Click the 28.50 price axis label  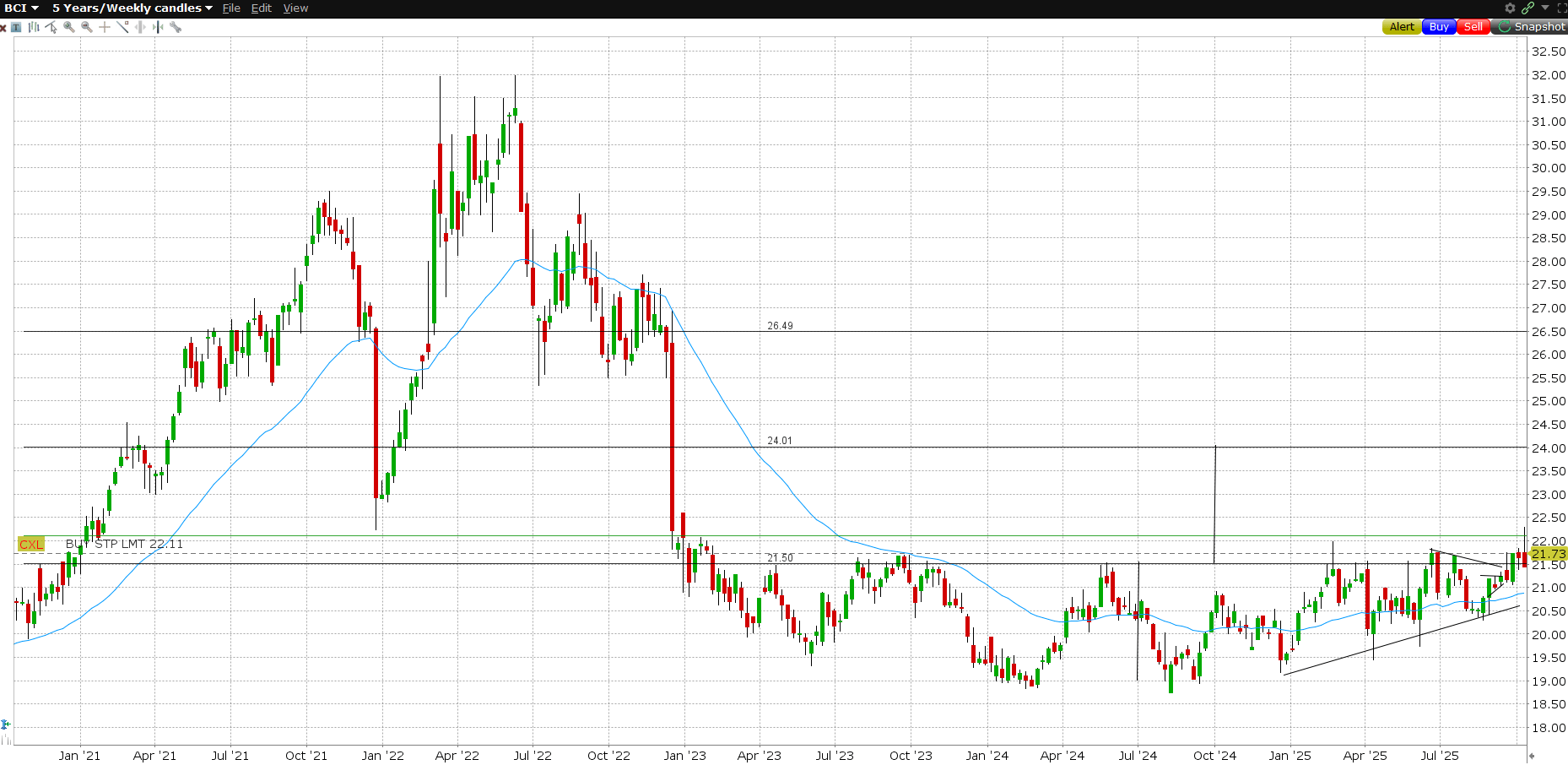[1549, 238]
